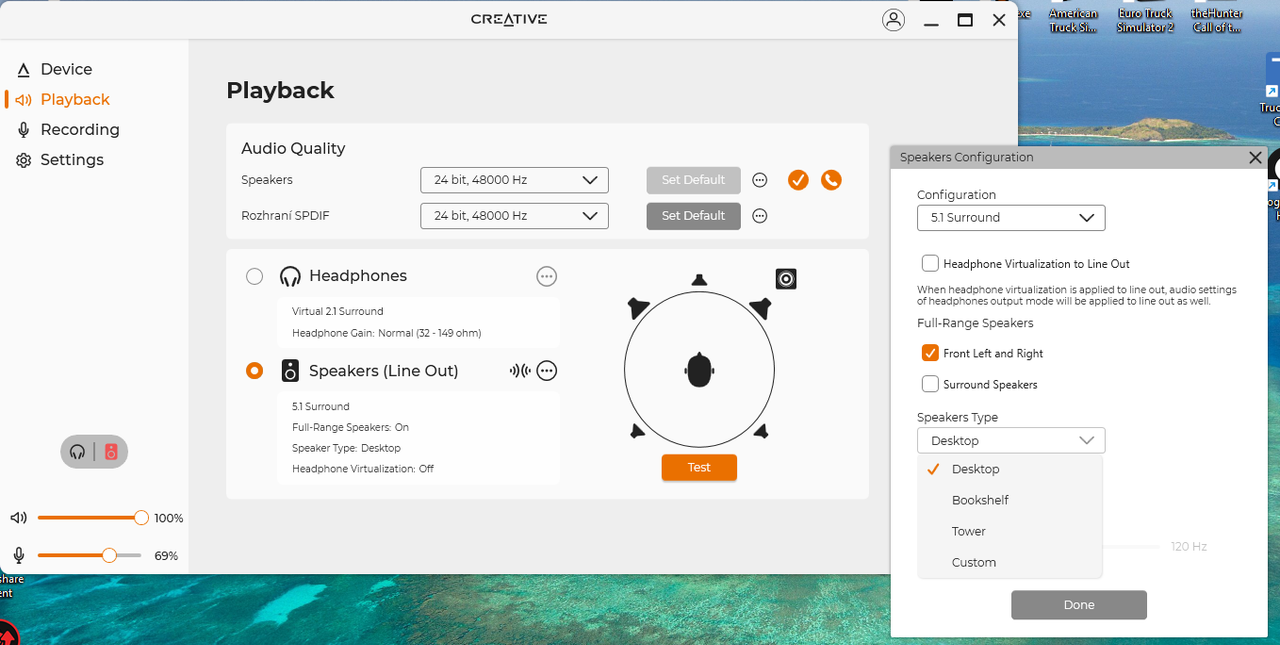
Task: Switch output to speakers in quick toggle
Action: tap(111, 452)
